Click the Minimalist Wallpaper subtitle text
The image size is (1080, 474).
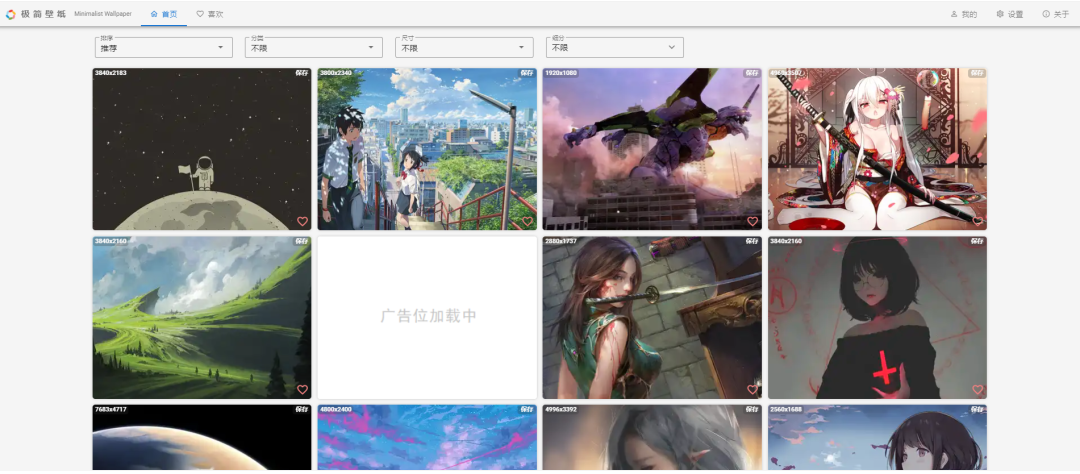click(103, 14)
